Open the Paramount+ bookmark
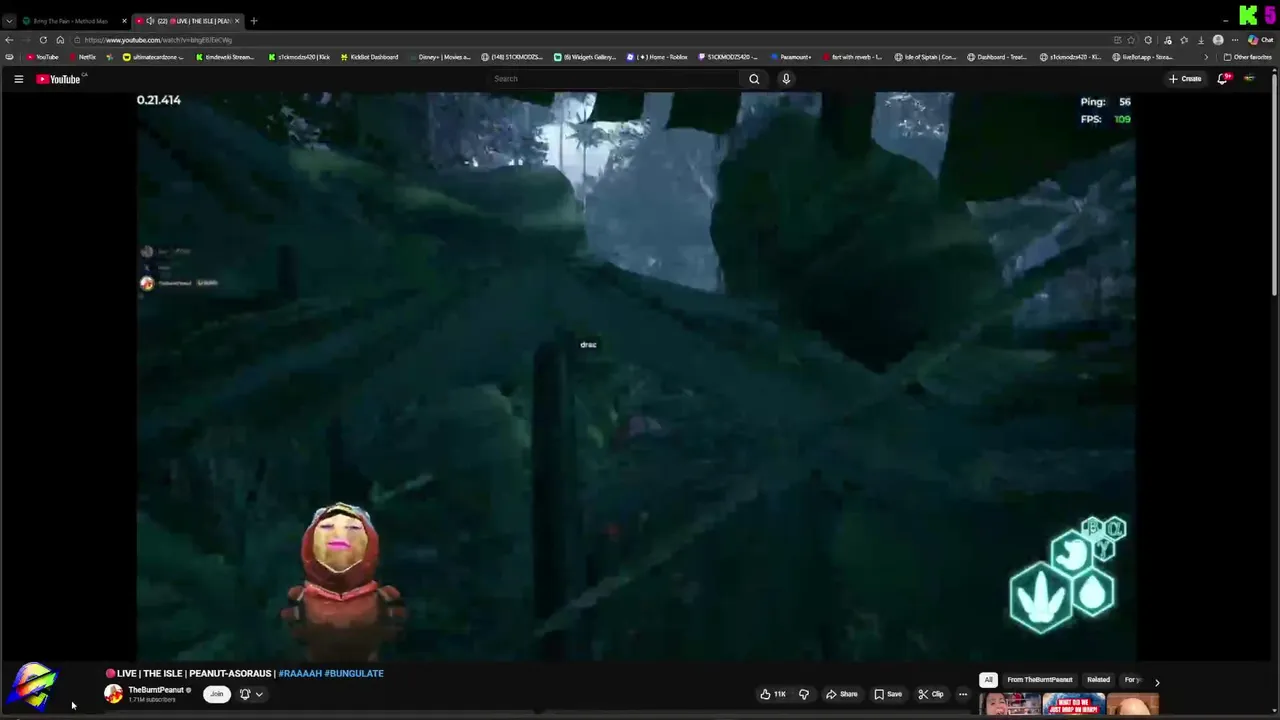Image resolution: width=1280 pixels, height=720 pixels. click(x=791, y=57)
